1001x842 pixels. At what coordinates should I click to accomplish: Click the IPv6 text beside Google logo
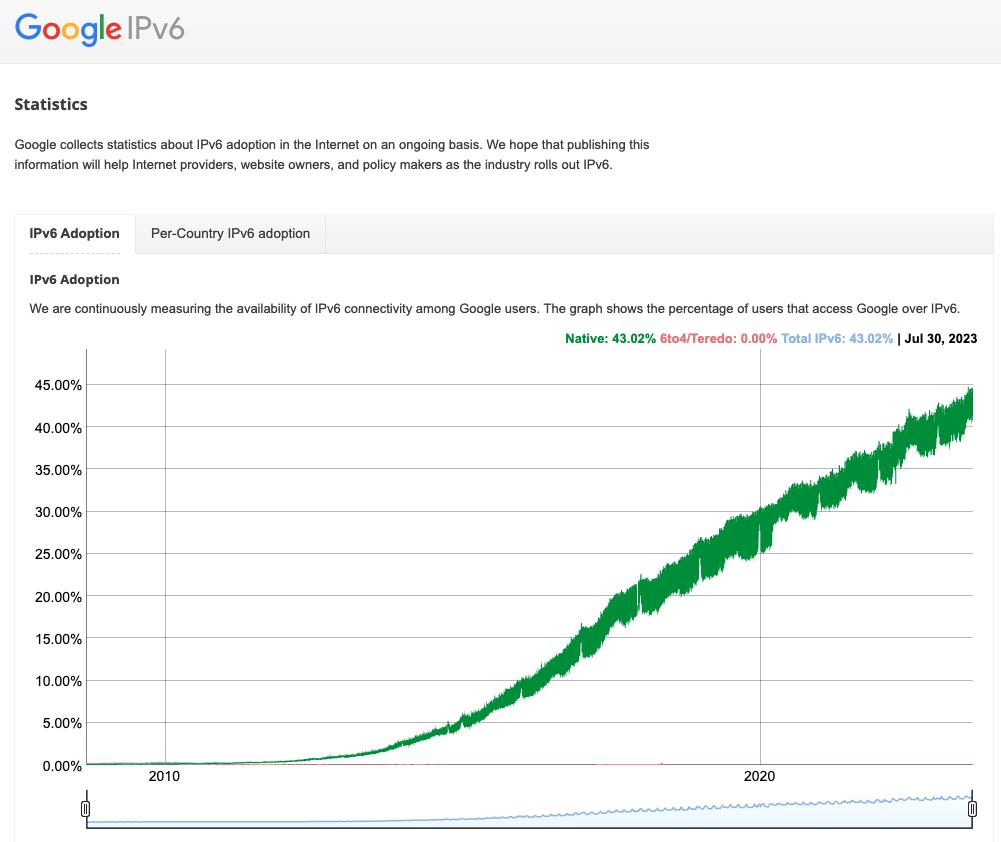pos(156,29)
